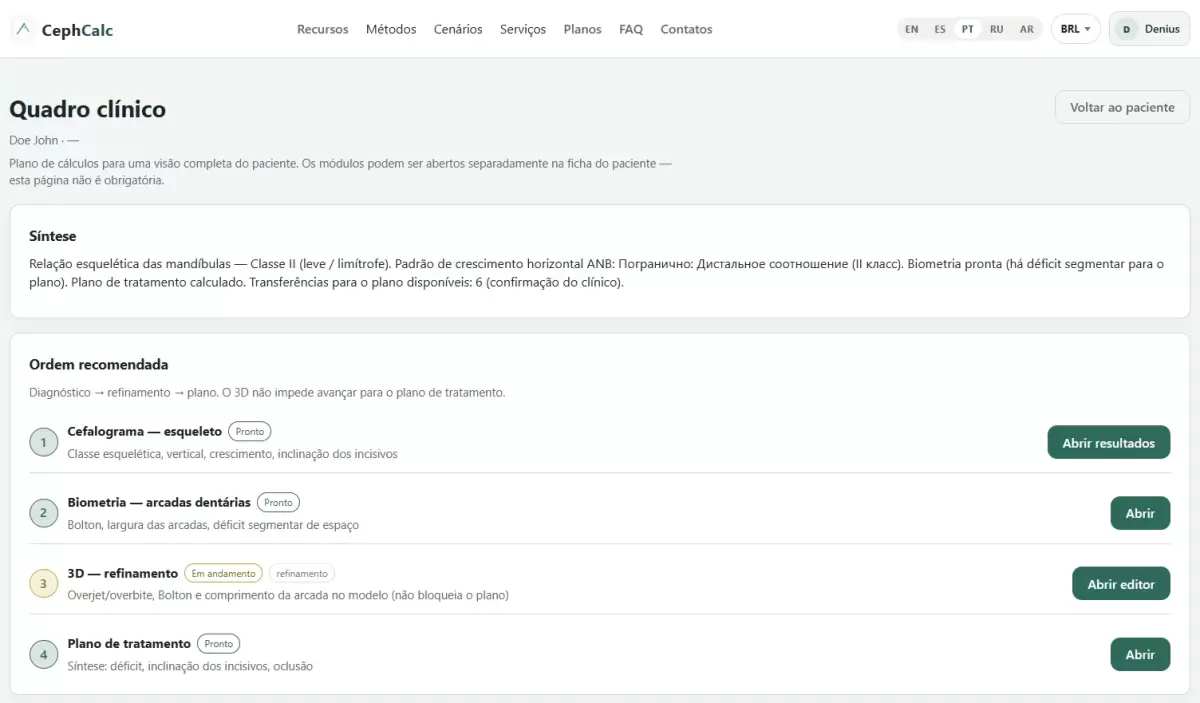Viewport: 1200px width, 703px height.
Task: Click step 2 circle for Biometria
Action: (x=43, y=513)
